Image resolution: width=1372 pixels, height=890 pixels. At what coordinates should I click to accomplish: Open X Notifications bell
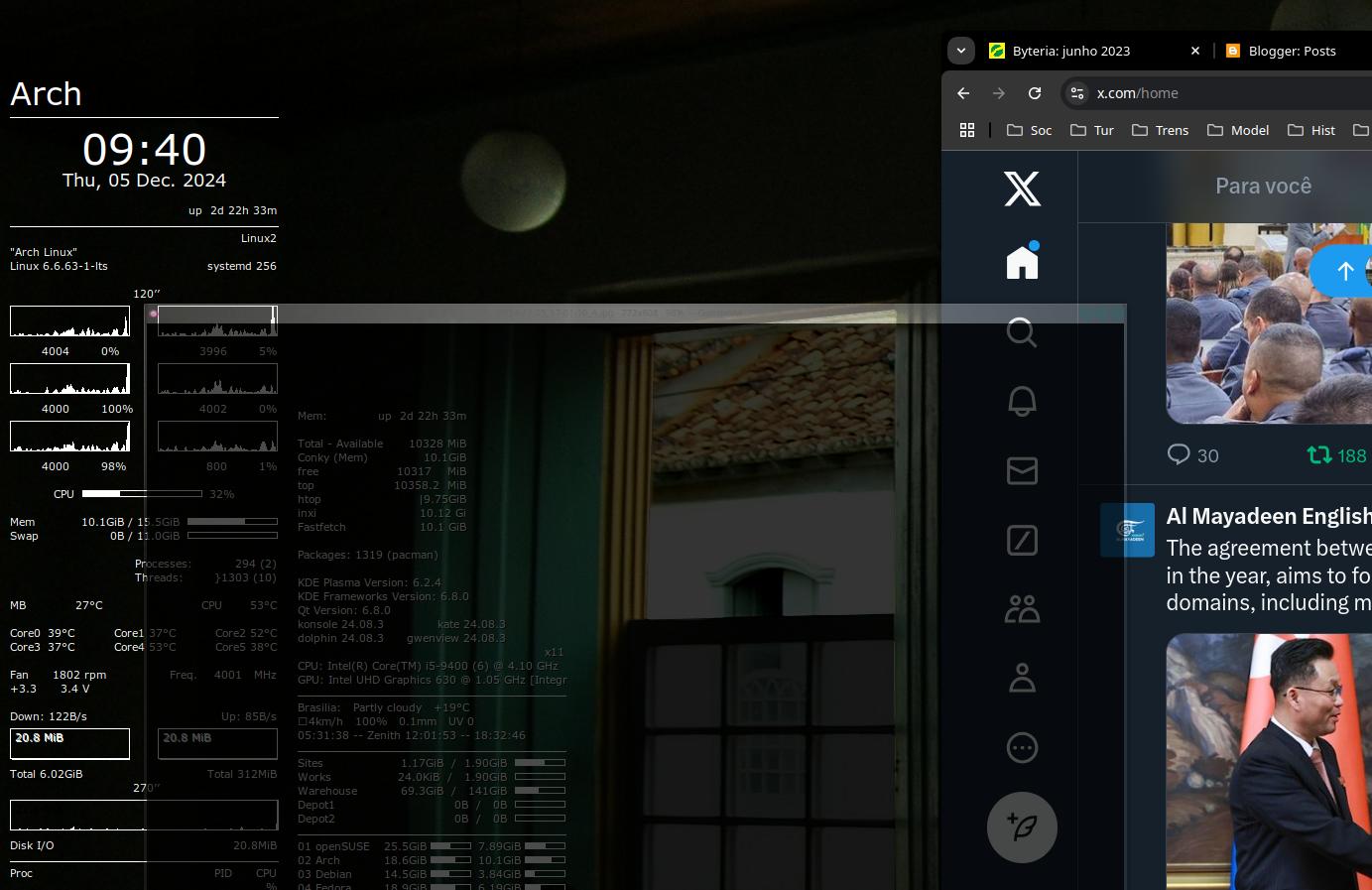1022,401
